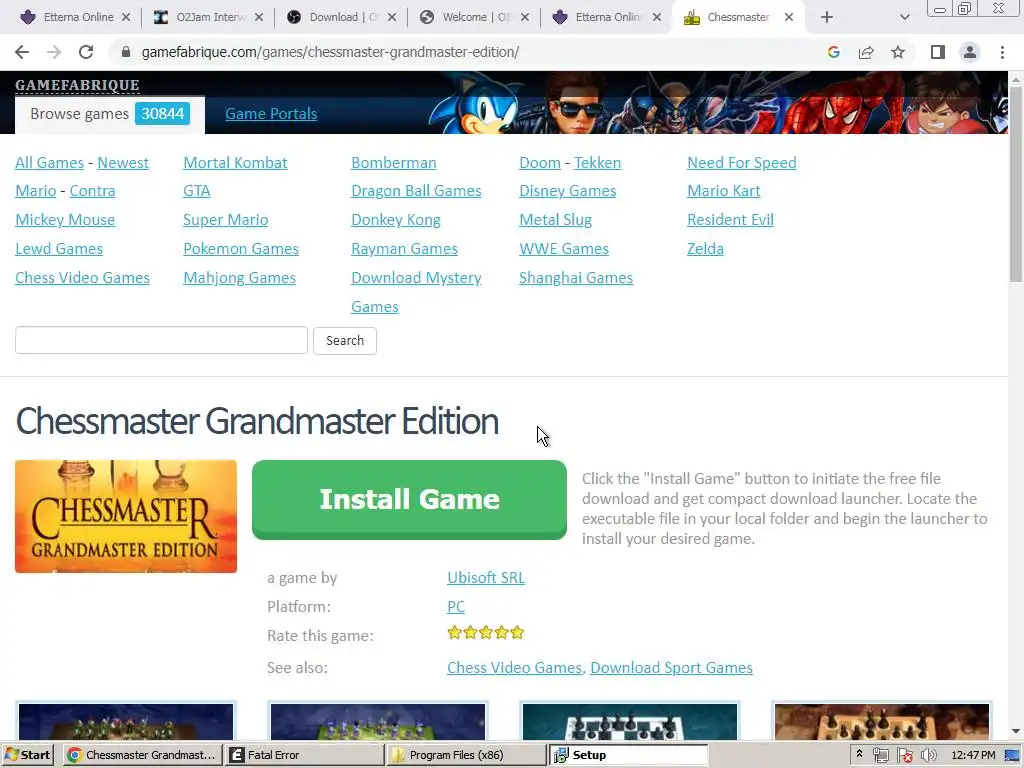Switch to Program Files (x86) taskbar window
The height and width of the screenshot is (768, 1024).
pyautogui.click(x=466, y=755)
